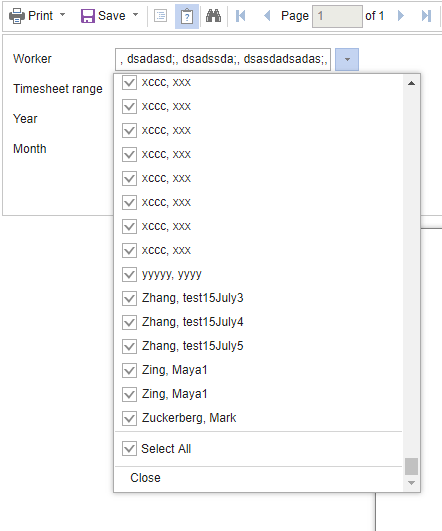Image resolution: width=442 pixels, height=531 pixels.
Task: Click the 'Save' text label
Action: point(112,16)
